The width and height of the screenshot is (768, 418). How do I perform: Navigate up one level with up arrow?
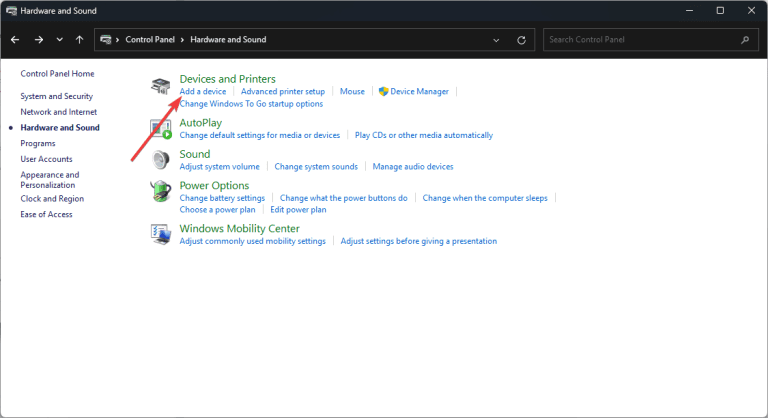pos(79,40)
